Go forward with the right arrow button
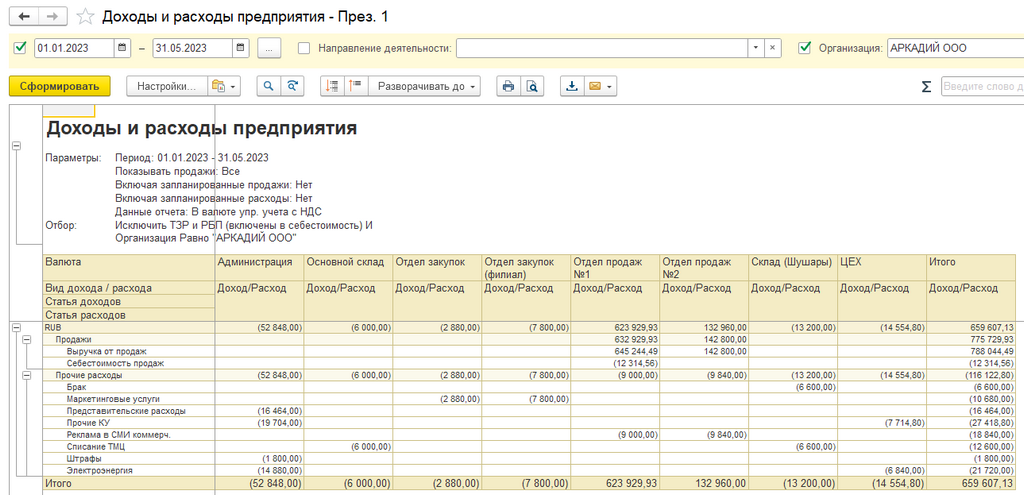 (x=54, y=16)
